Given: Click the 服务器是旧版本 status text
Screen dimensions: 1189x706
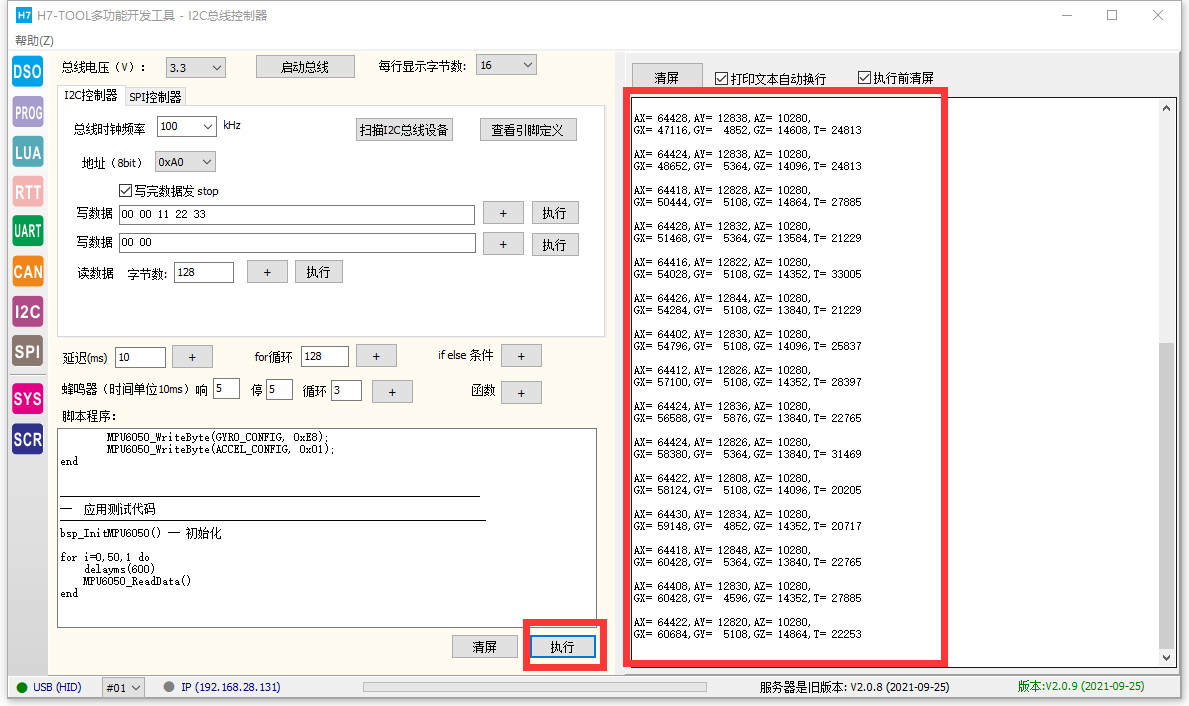Looking at the screenshot, I should tap(854, 687).
